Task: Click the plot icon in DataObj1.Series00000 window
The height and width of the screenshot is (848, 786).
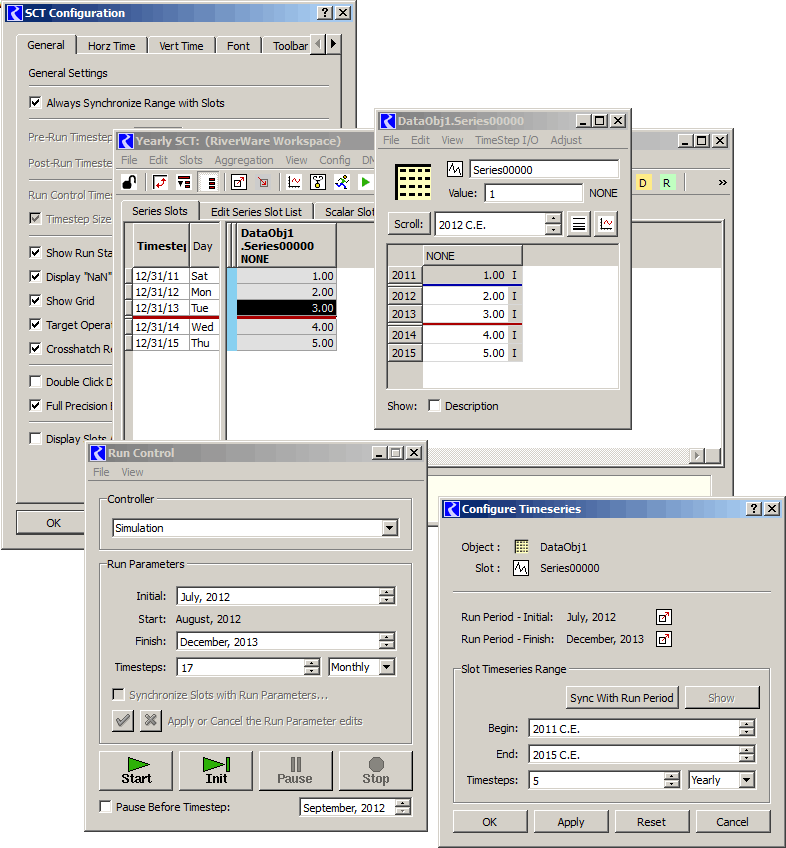Action: coord(606,224)
